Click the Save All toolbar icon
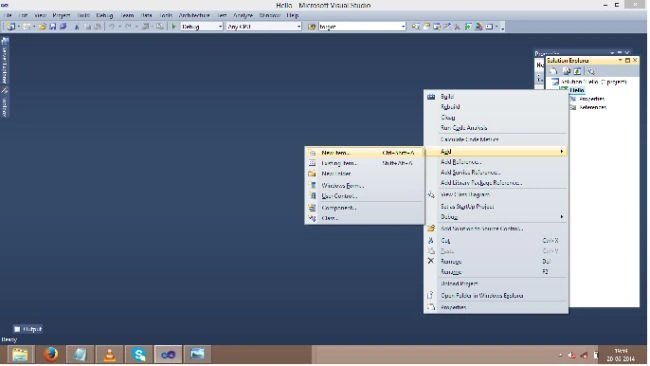Image resolution: width=650 pixels, height=366 pixels. point(63,27)
